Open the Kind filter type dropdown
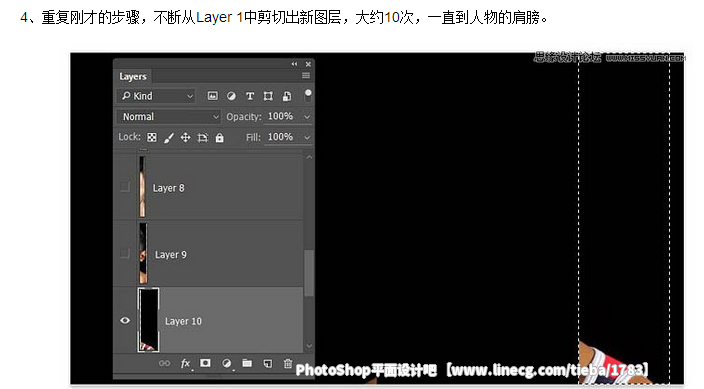The width and height of the screenshot is (704, 389). point(156,96)
